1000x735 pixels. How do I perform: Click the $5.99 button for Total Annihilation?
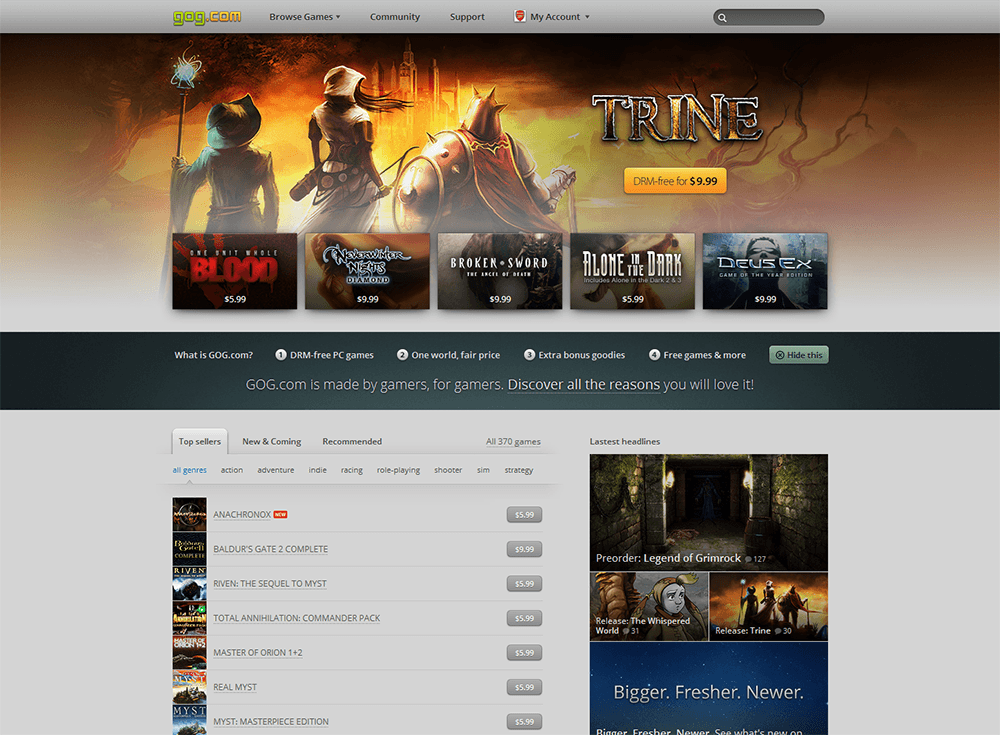[524, 618]
